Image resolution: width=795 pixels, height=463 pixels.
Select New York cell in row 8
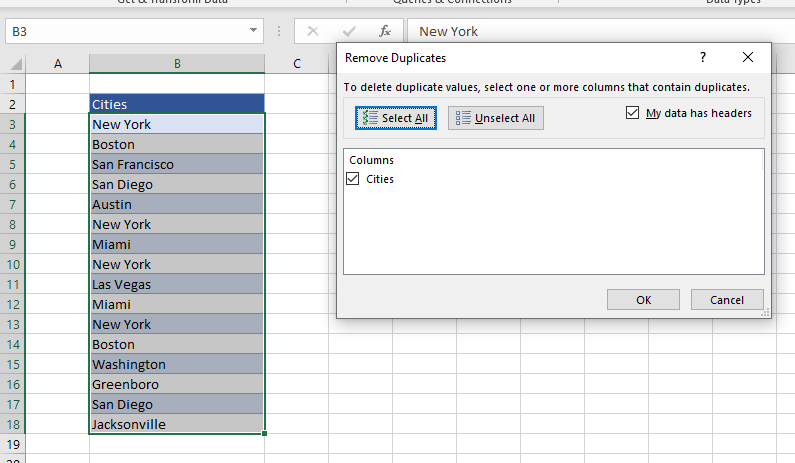pyautogui.click(x=177, y=224)
